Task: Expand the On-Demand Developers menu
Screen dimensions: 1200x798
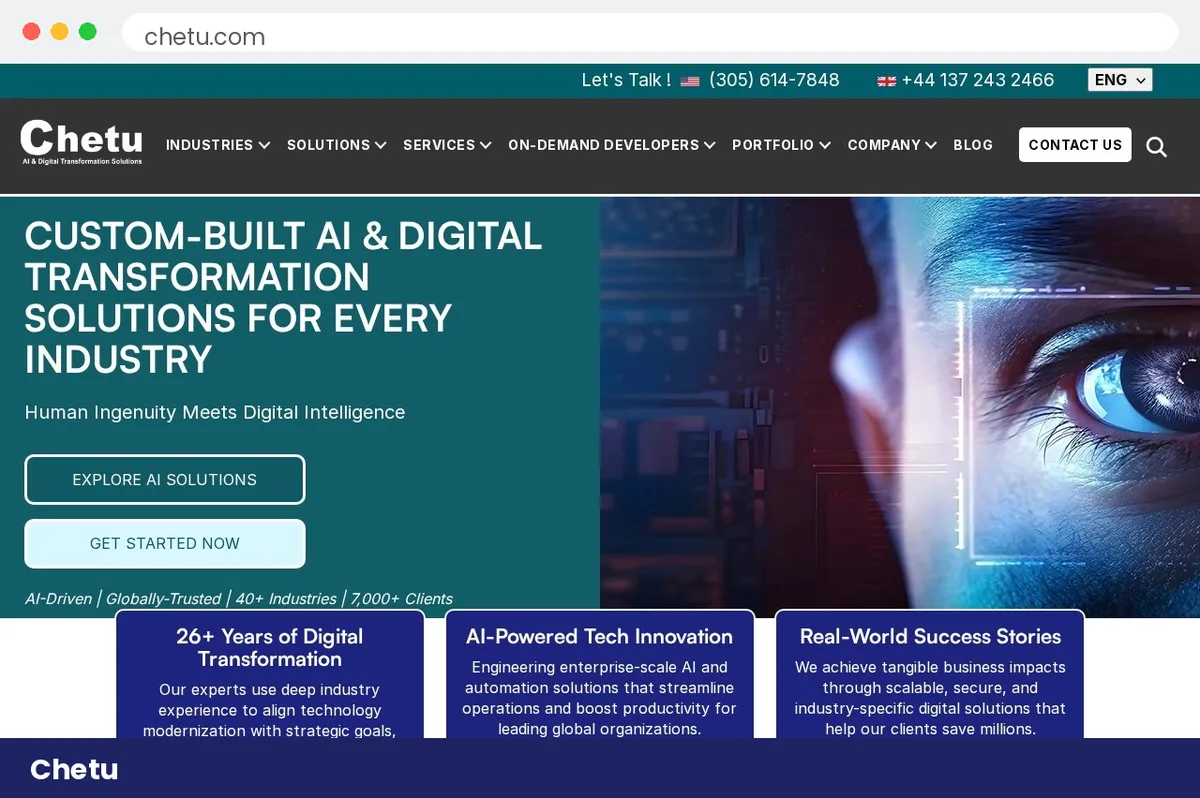Action: [612, 145]
